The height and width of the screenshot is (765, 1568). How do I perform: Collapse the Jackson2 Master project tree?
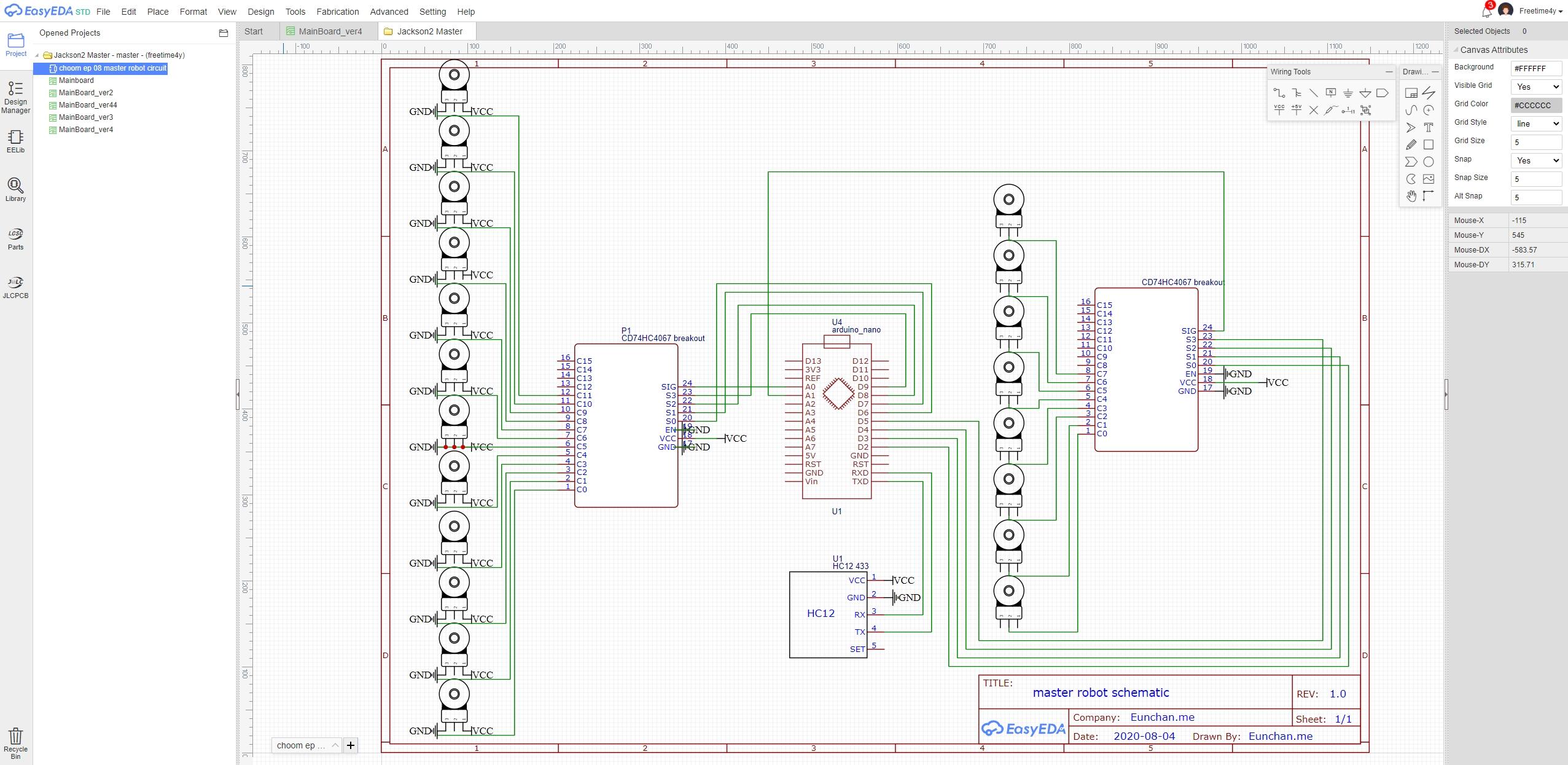[x=37, y=55]
